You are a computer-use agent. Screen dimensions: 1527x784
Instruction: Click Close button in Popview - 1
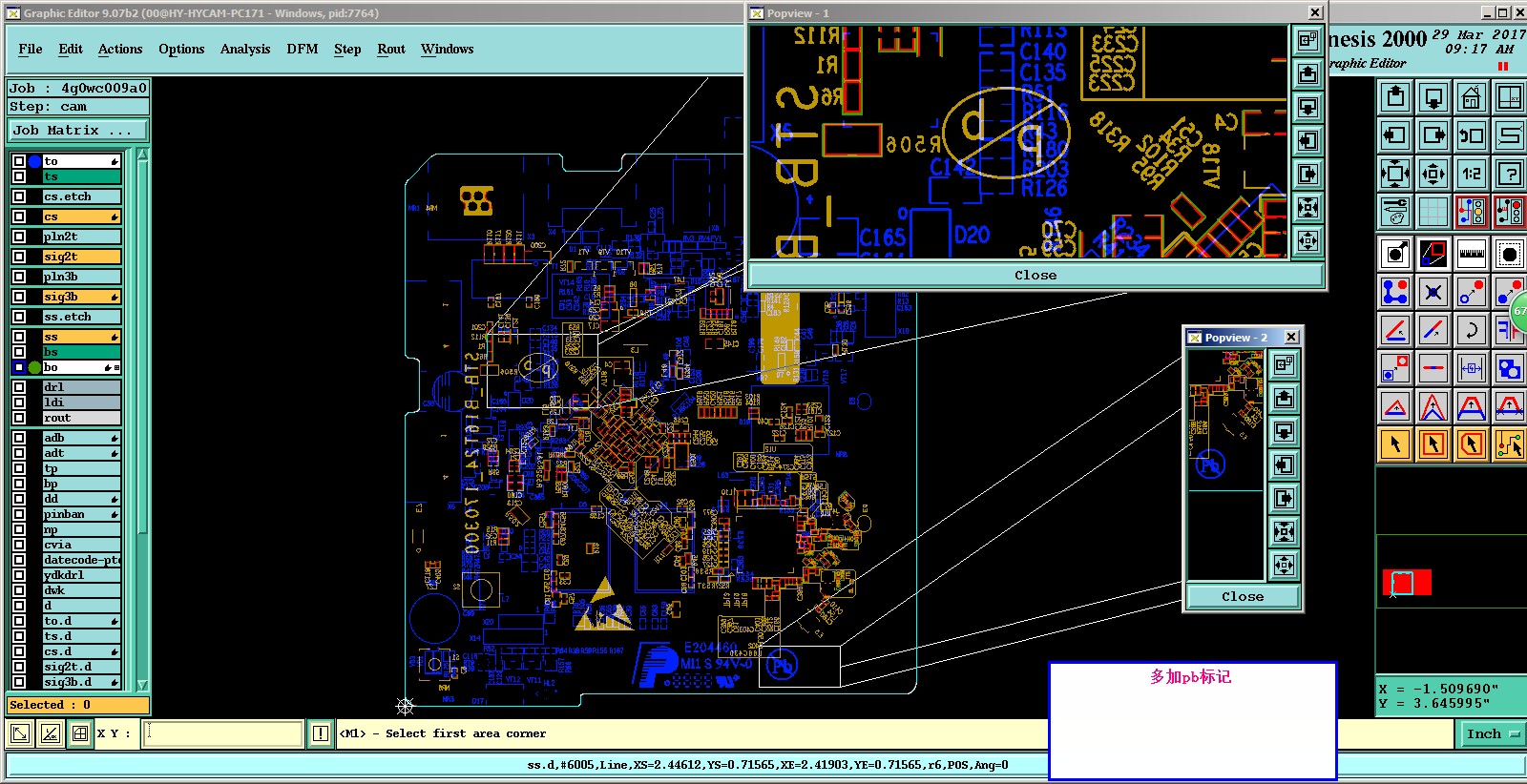[x=1035, y=275]
